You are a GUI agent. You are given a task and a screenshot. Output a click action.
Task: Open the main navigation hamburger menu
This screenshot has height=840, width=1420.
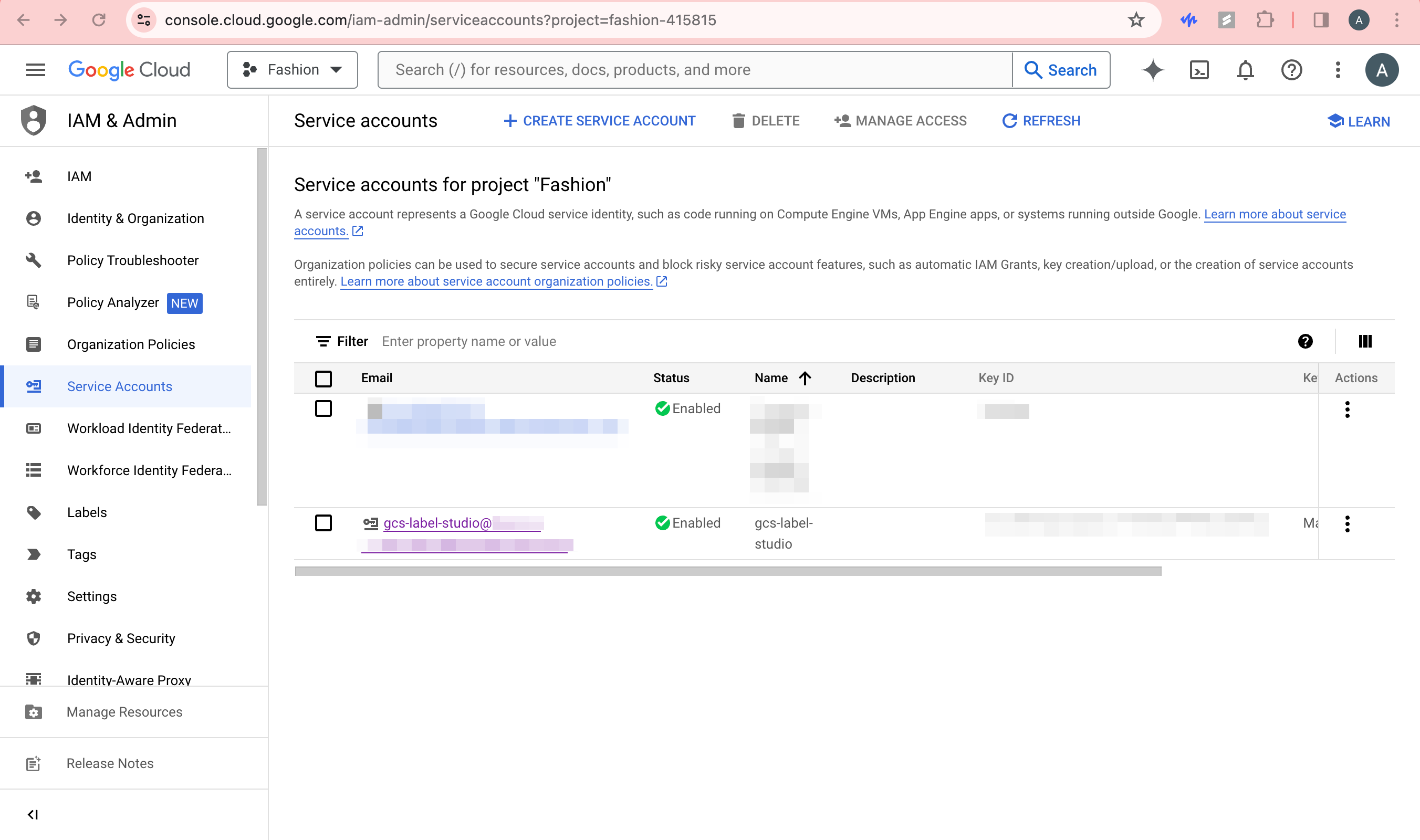pyautogui.click(x=35, y=70)
